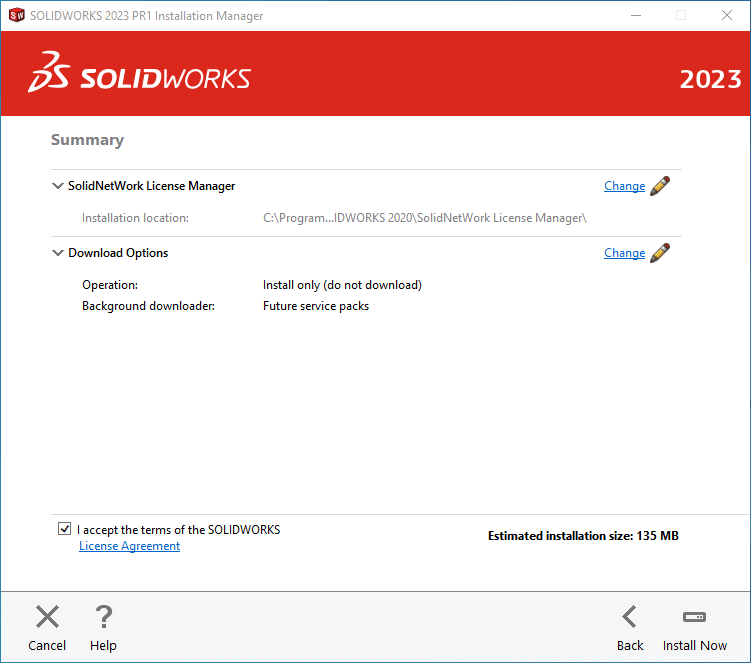Go back using the Back arrow icon
Screen dimensions: 751x663
coord(629,617)
